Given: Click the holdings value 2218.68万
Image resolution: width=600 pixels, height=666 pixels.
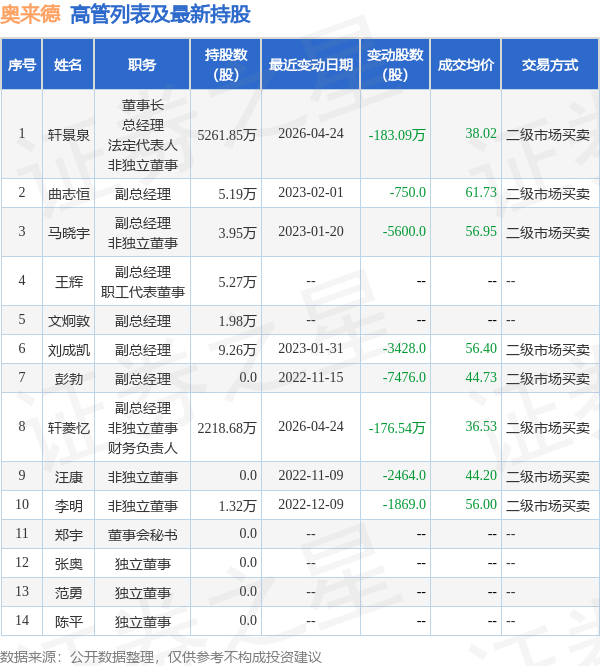Looking at the screenshot, I should tap(227, 428).
